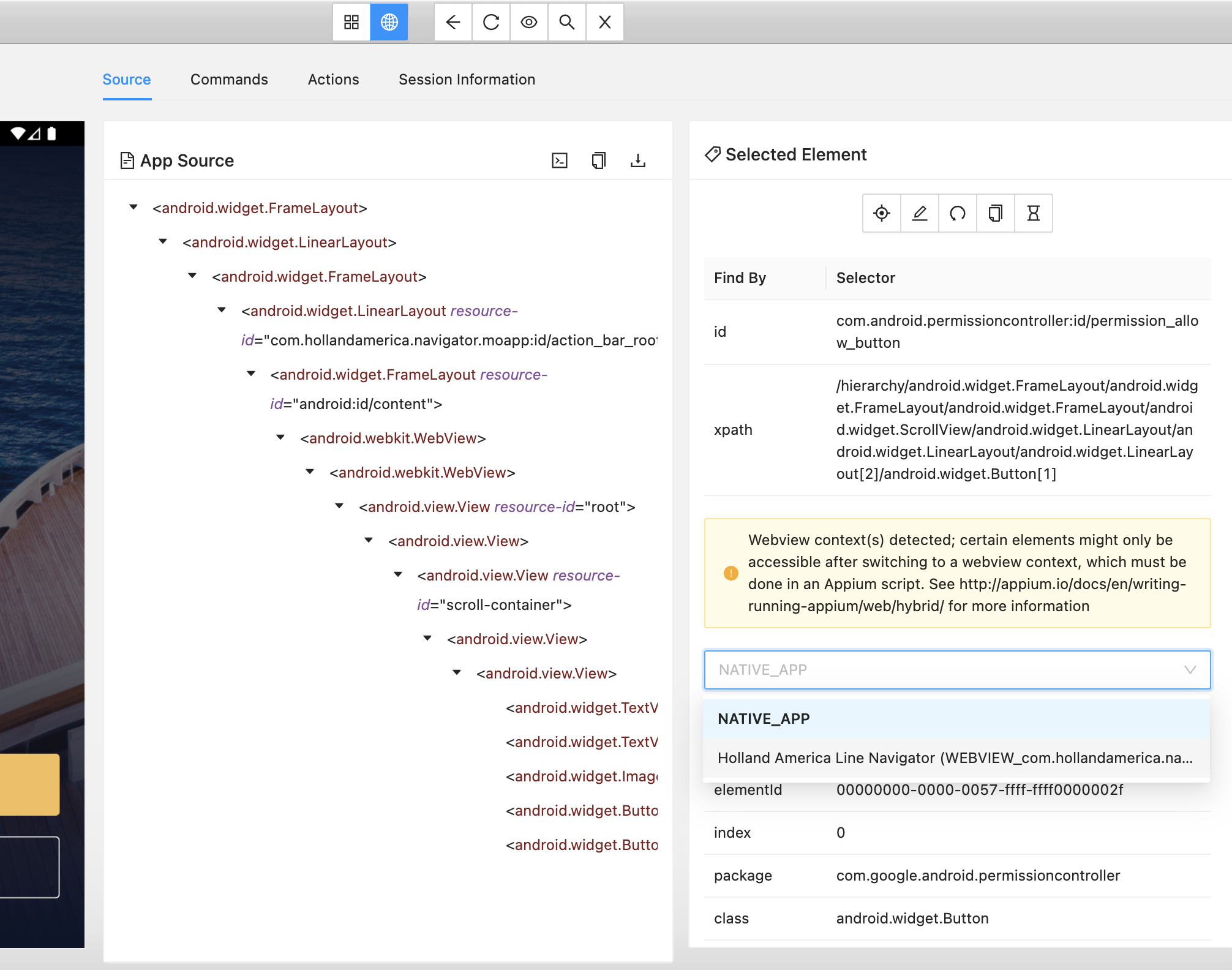The width and height of the screenshot is (1232, 970).
Task: Switch to the Commands tab
Action: click(229, 80)
